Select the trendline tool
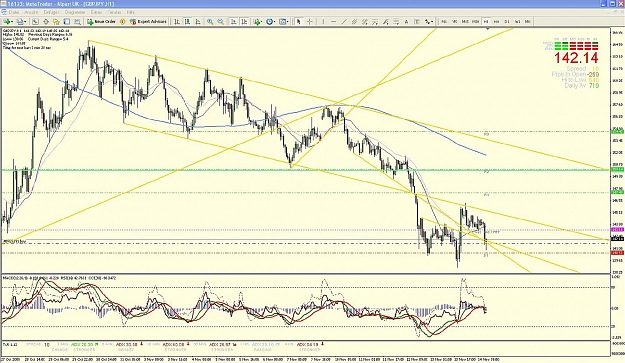This screenshot has height=363, width=625. tap(344, 22)
